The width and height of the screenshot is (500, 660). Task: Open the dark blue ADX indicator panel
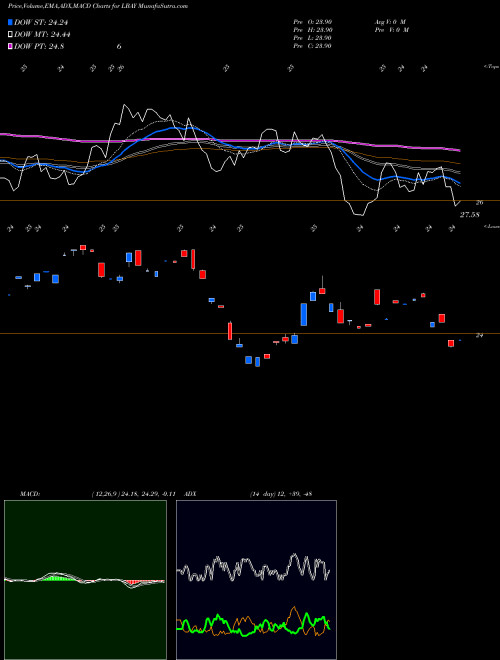click(x=256, y=580)
